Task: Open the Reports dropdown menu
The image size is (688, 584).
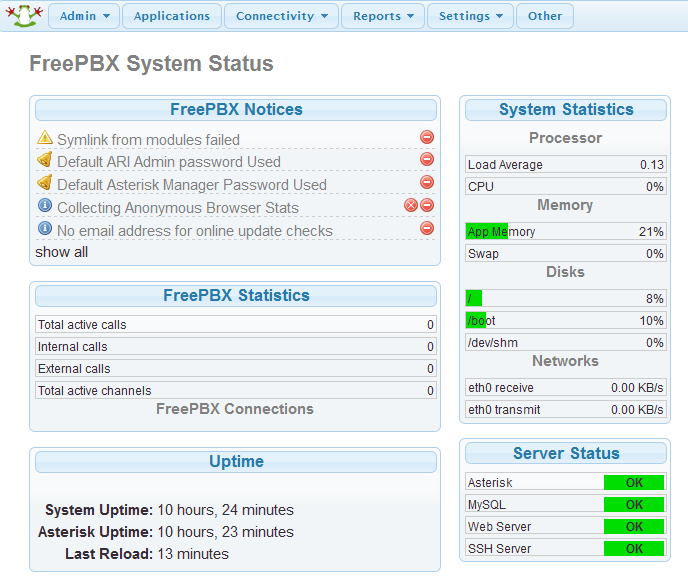Action: [383, 16]
